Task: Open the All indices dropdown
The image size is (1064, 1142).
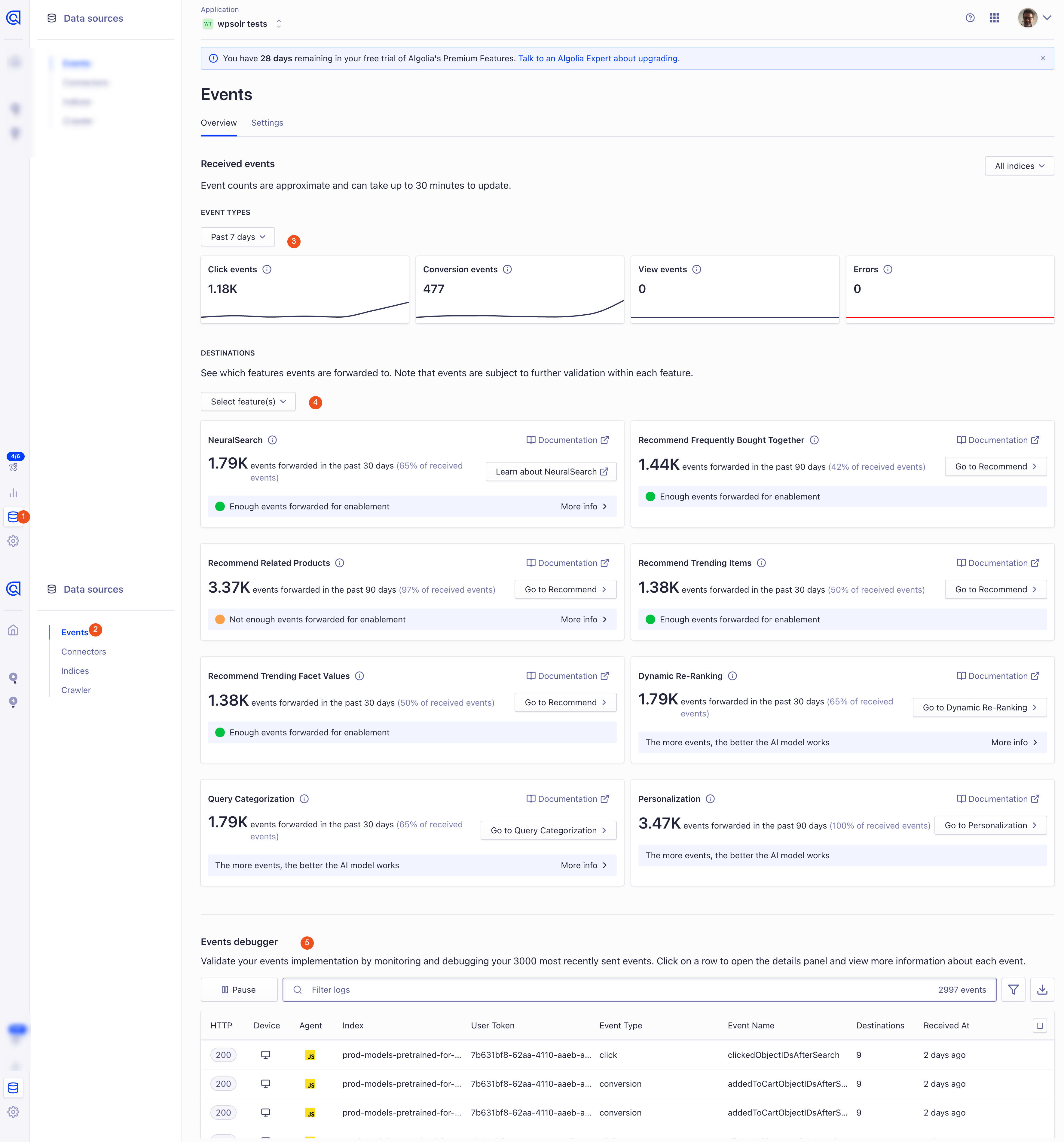Action: point(1019,166)
